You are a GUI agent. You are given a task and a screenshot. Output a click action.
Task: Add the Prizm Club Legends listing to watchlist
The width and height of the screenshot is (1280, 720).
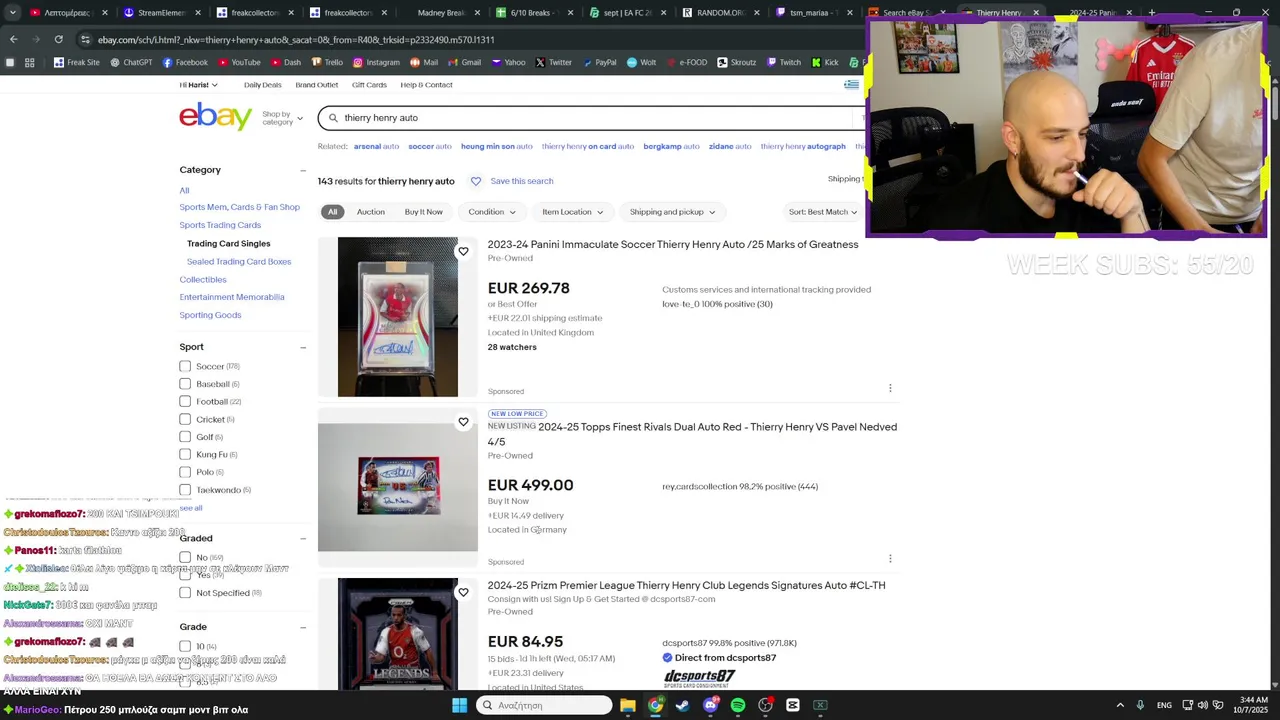[463, 592]
